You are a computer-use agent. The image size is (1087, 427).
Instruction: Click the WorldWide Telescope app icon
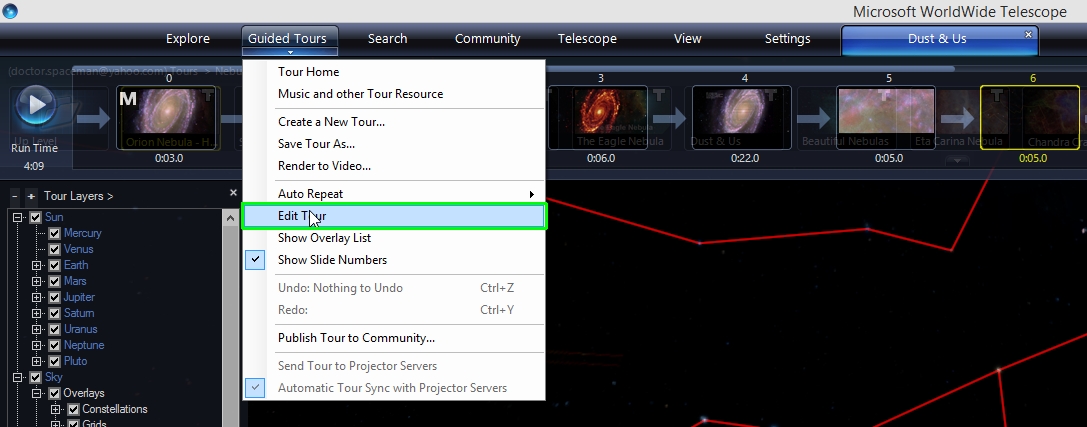pos(10,10)
